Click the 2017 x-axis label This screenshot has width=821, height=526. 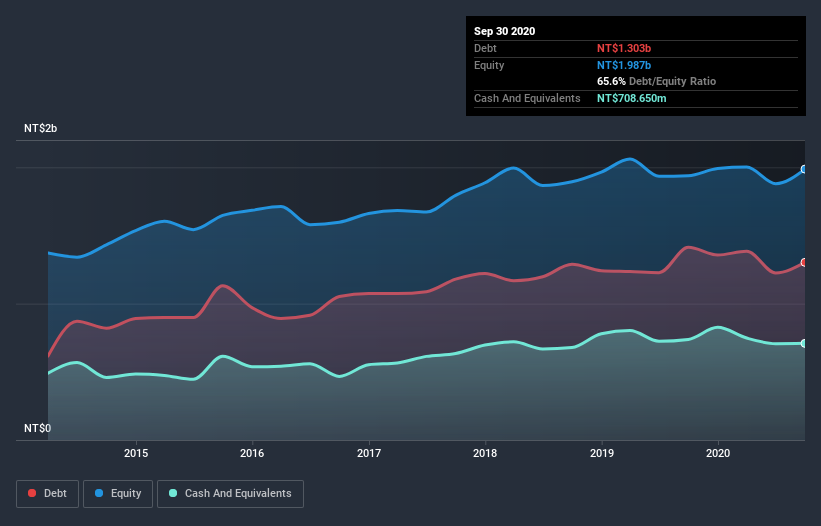(x=369, y=453)
